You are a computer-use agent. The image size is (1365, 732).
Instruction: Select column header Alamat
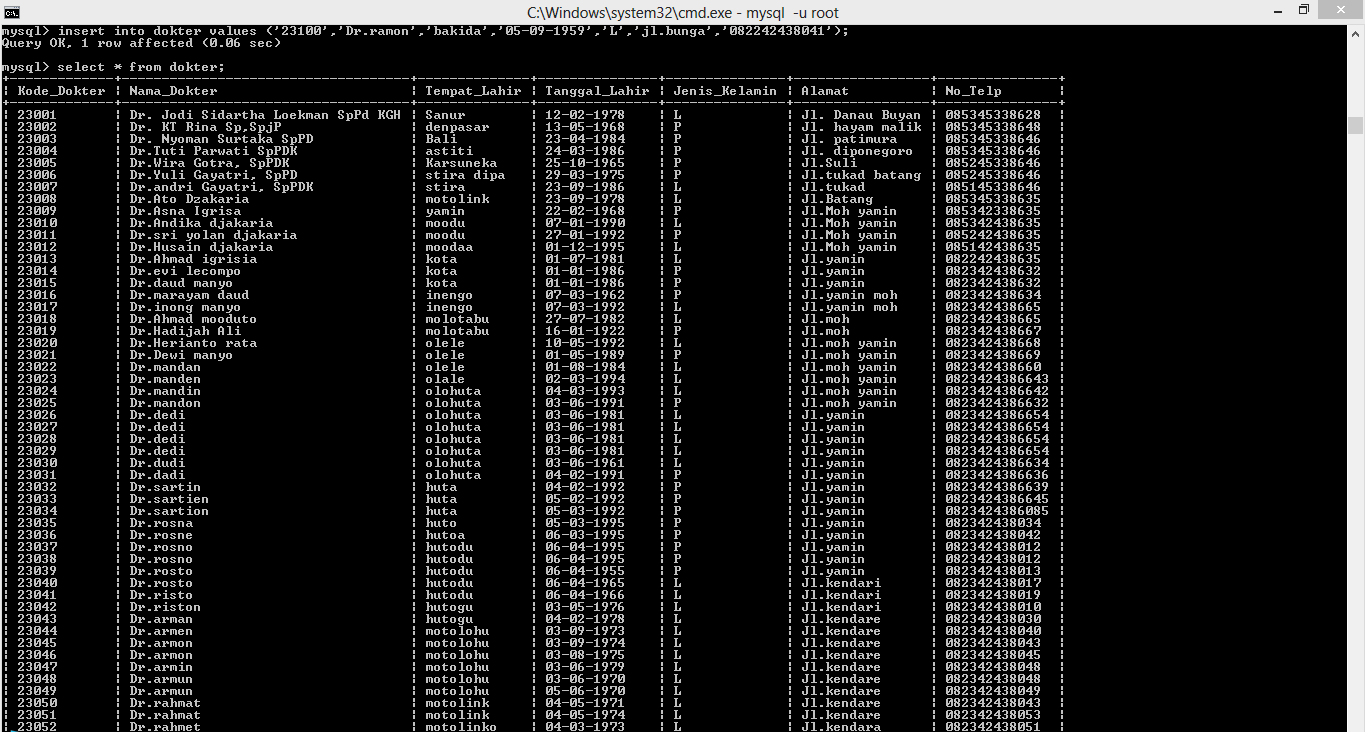click(x=825, y=91)
